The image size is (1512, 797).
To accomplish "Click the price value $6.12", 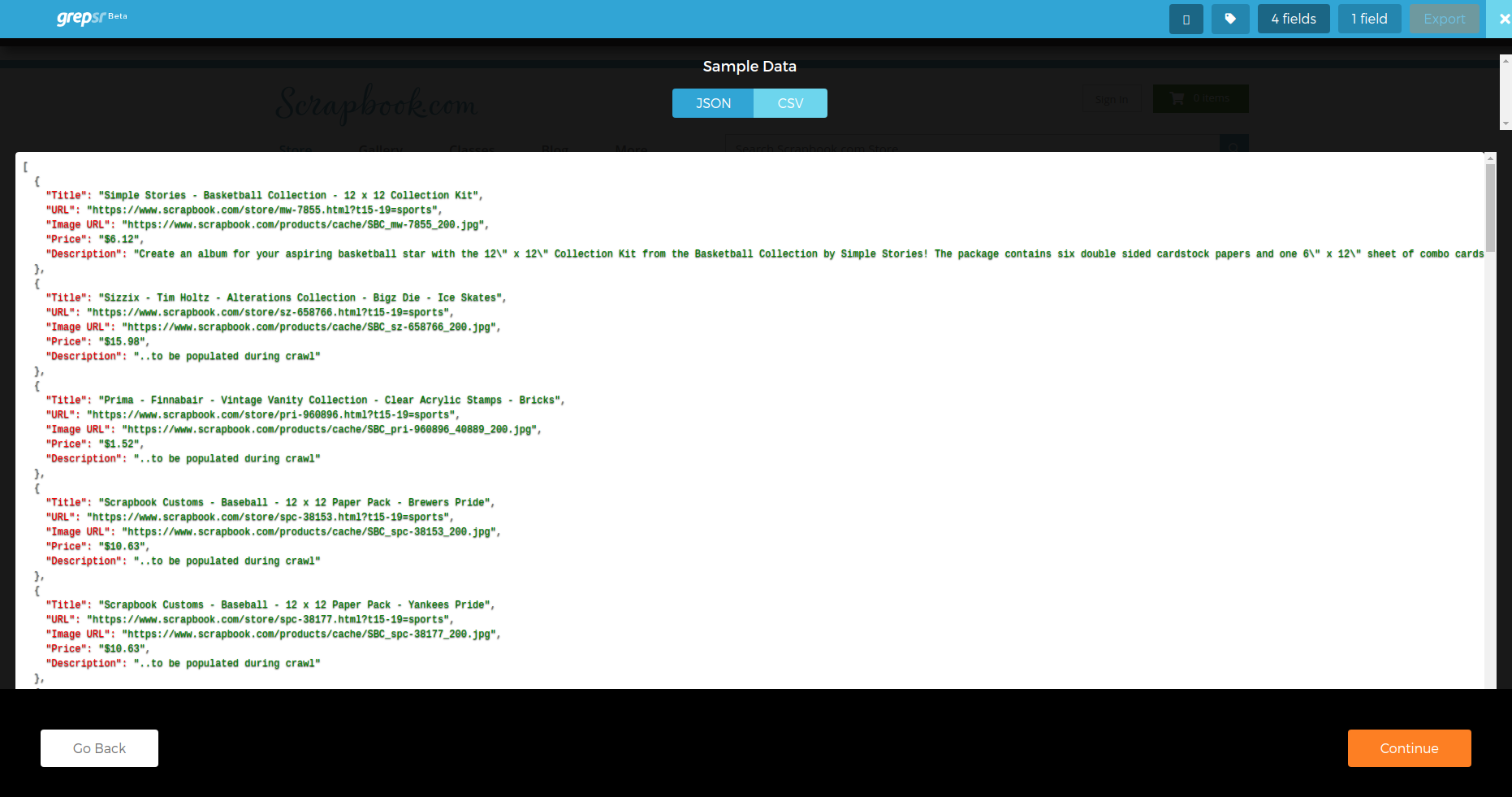I will pos(119,240).
